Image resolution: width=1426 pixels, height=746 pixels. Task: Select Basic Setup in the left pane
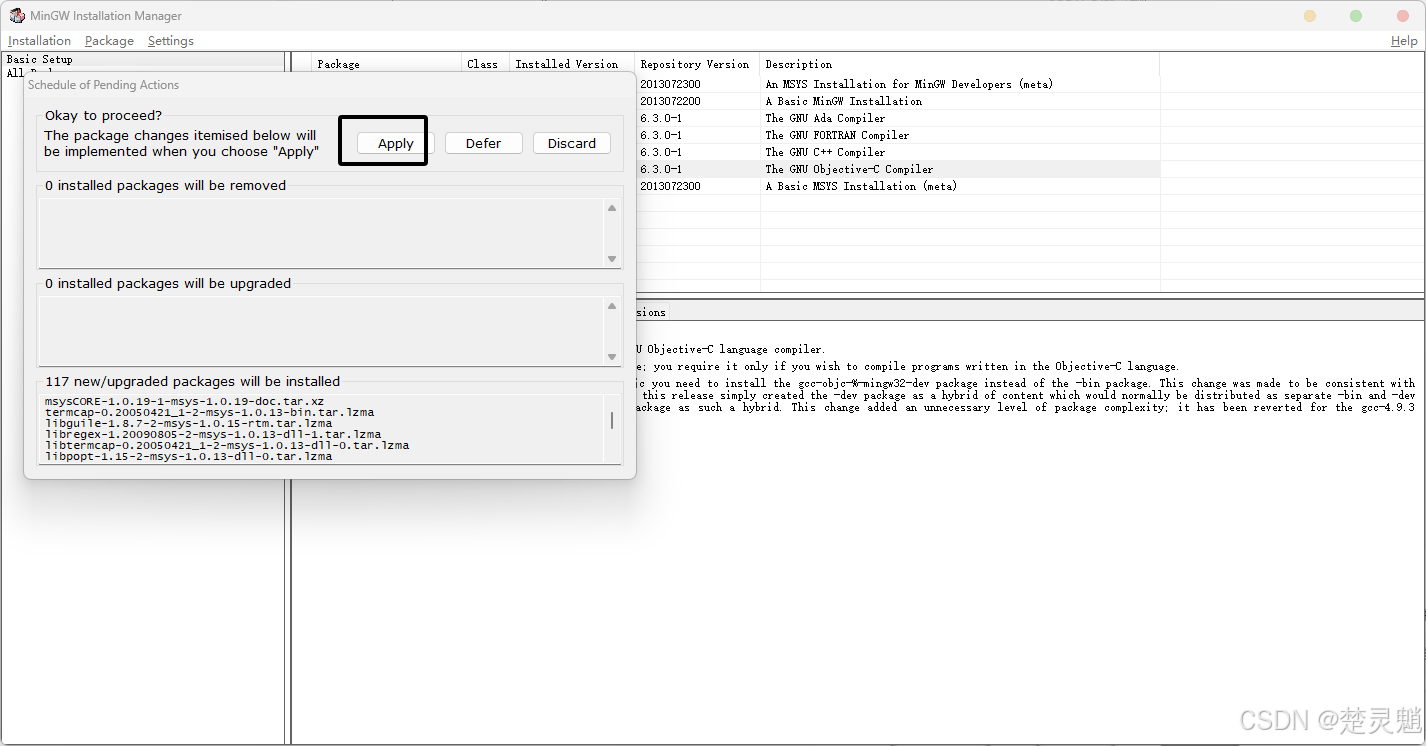point(40,60)
